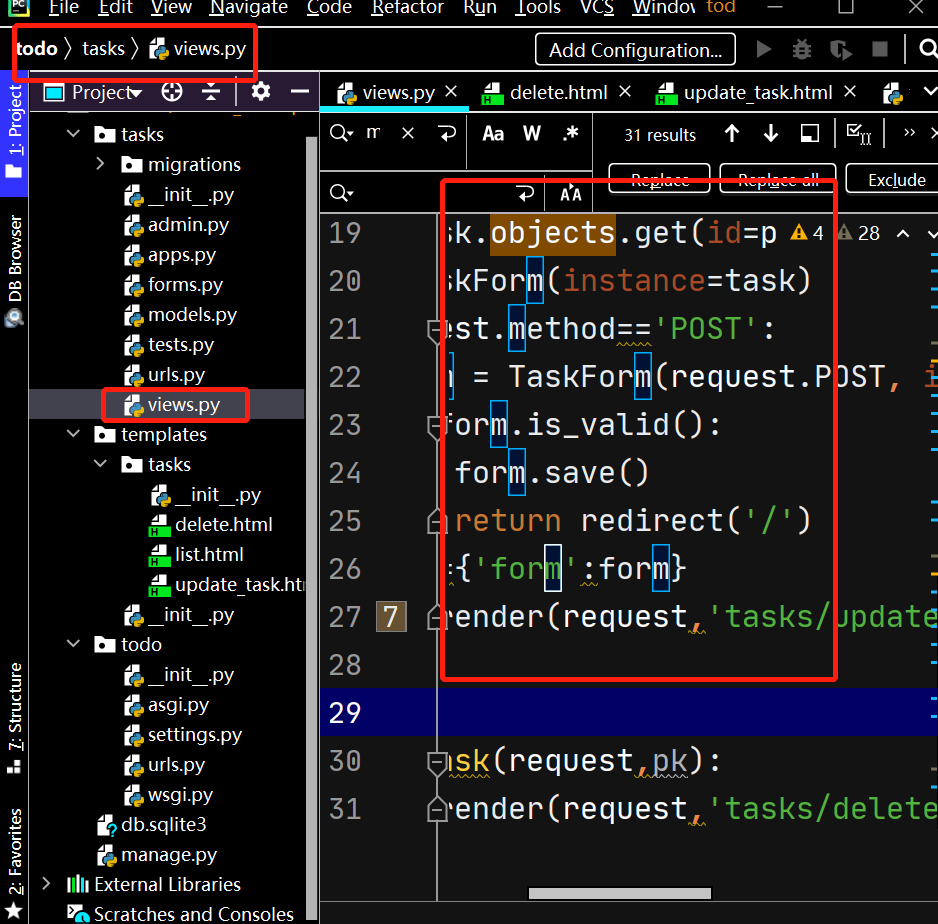
Task: Click locate opened file crosshair icon
Action: 172,92
